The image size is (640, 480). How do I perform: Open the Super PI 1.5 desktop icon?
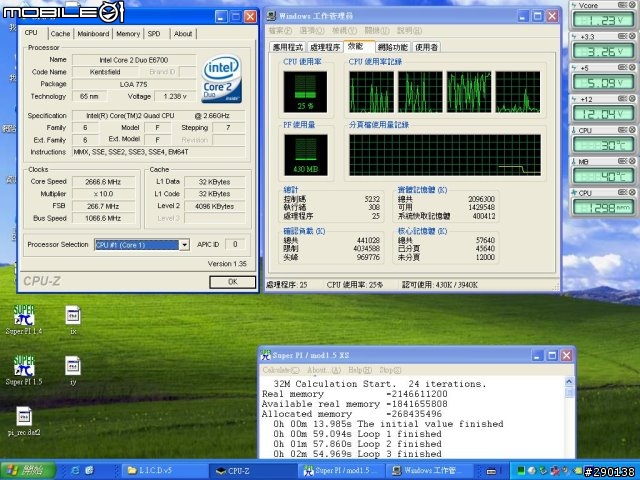click(23, 367)
